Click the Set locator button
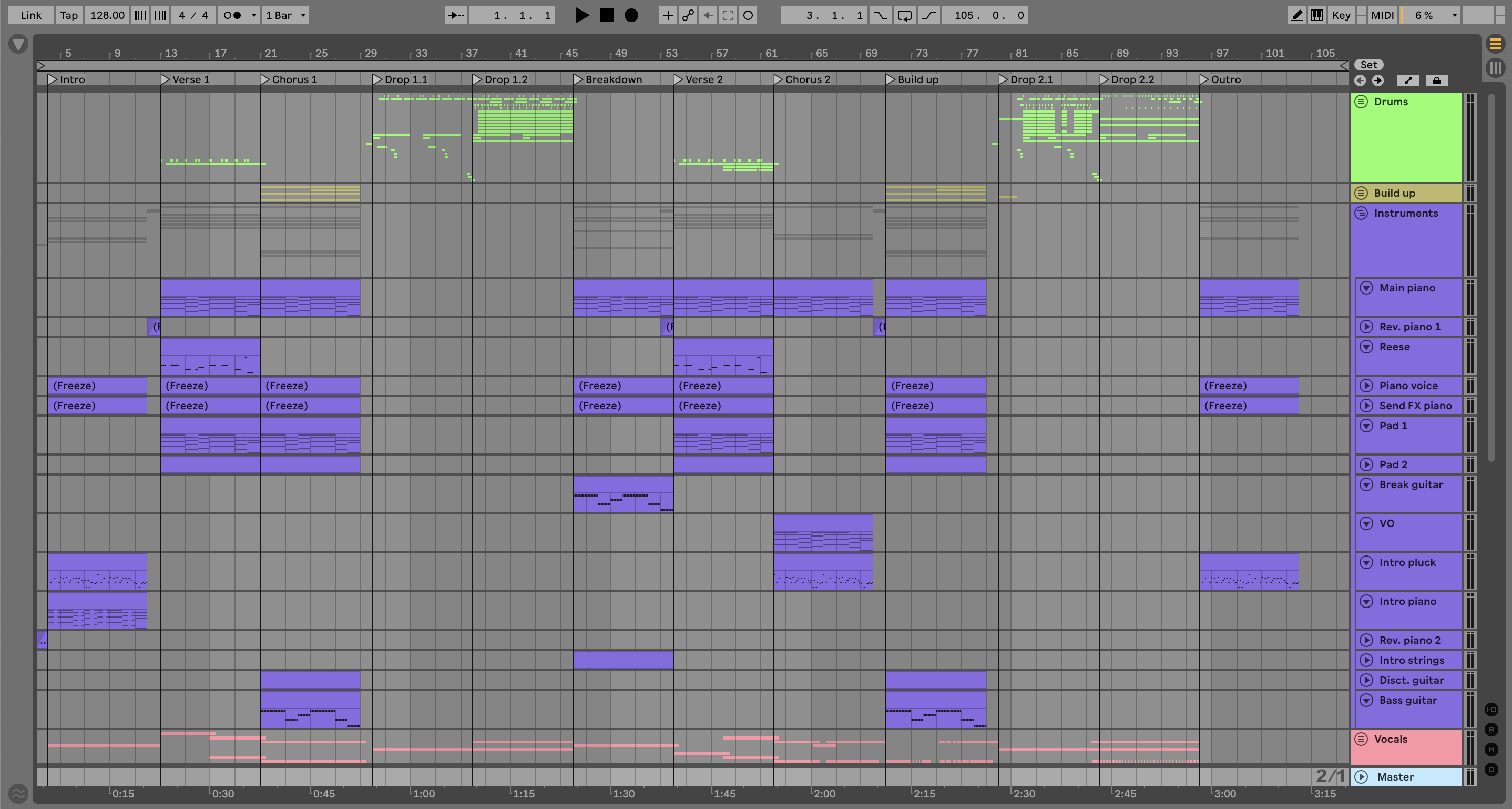1512x809 pixels. [x=1368, y=65]
